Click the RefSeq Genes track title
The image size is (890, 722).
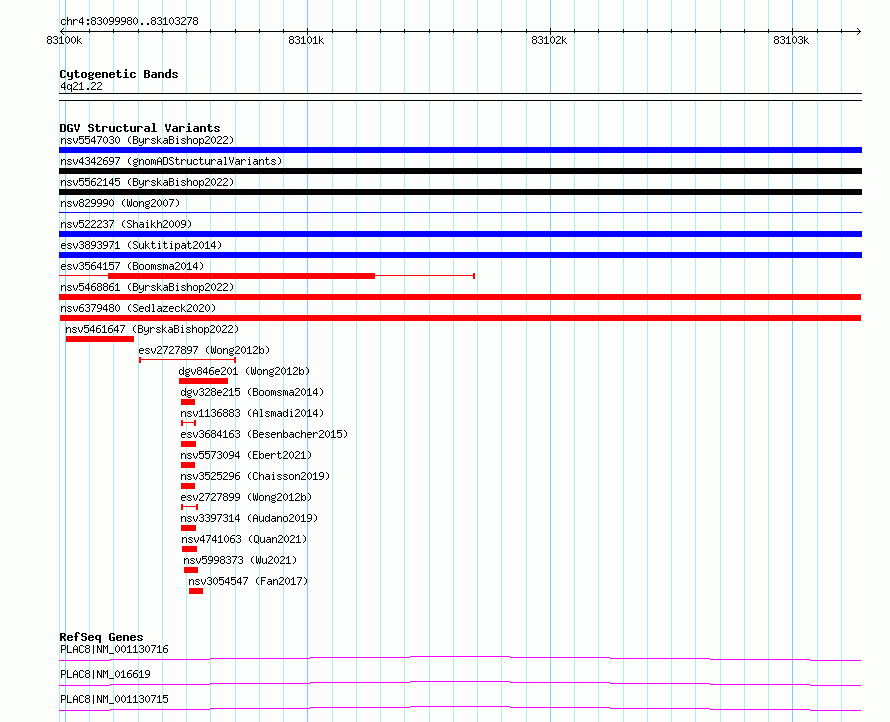pyautogui.click(x=101, y=637)
